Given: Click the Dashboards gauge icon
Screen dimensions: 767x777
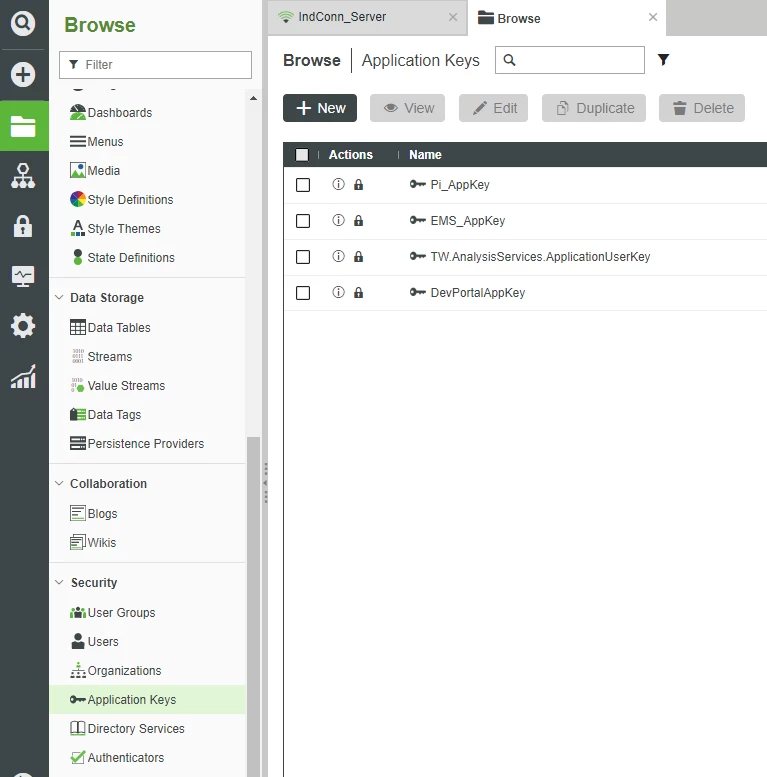Looking at the screenshot, I should [78, 112].
